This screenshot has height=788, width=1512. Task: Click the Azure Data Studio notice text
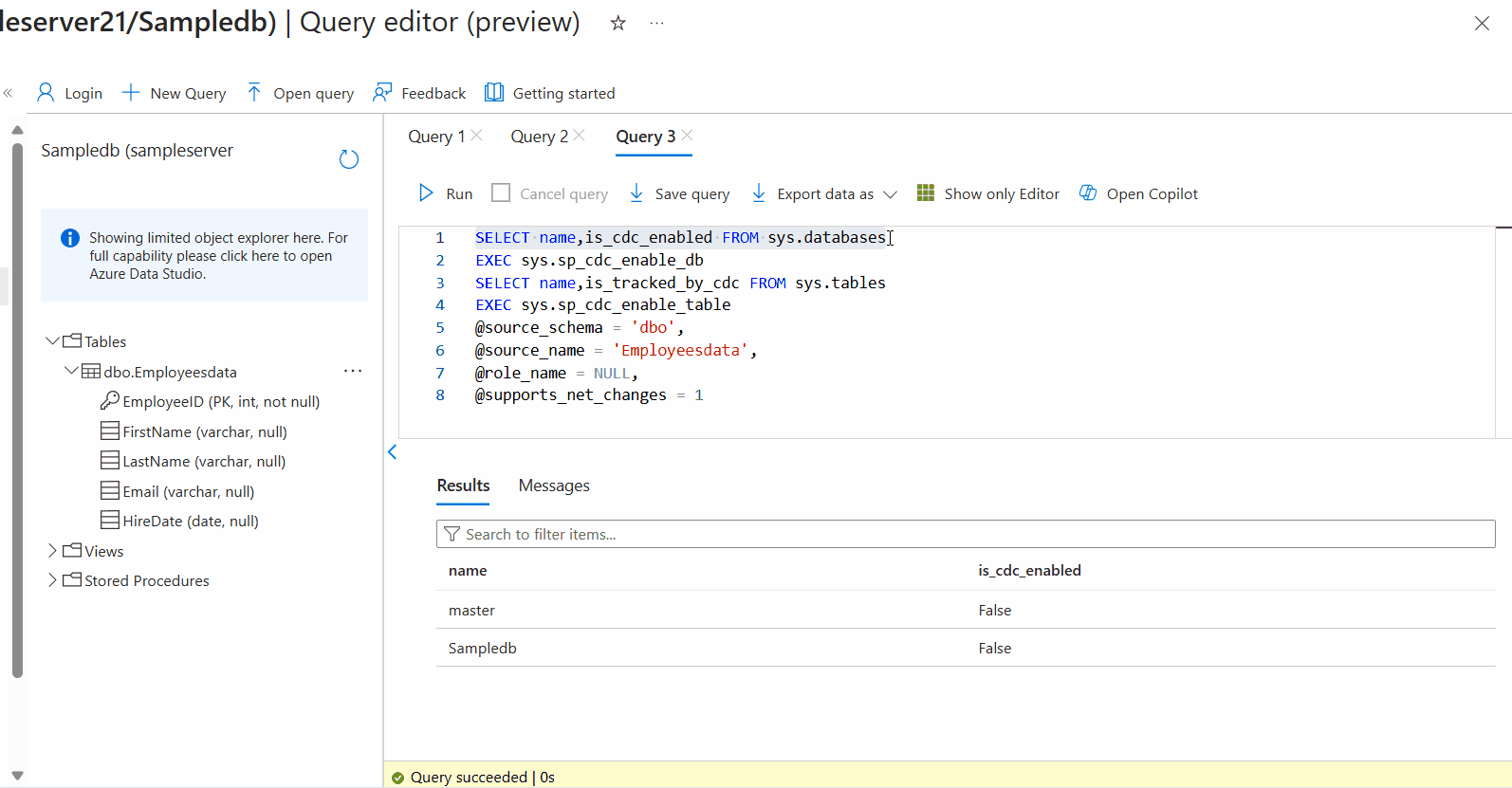218,256
